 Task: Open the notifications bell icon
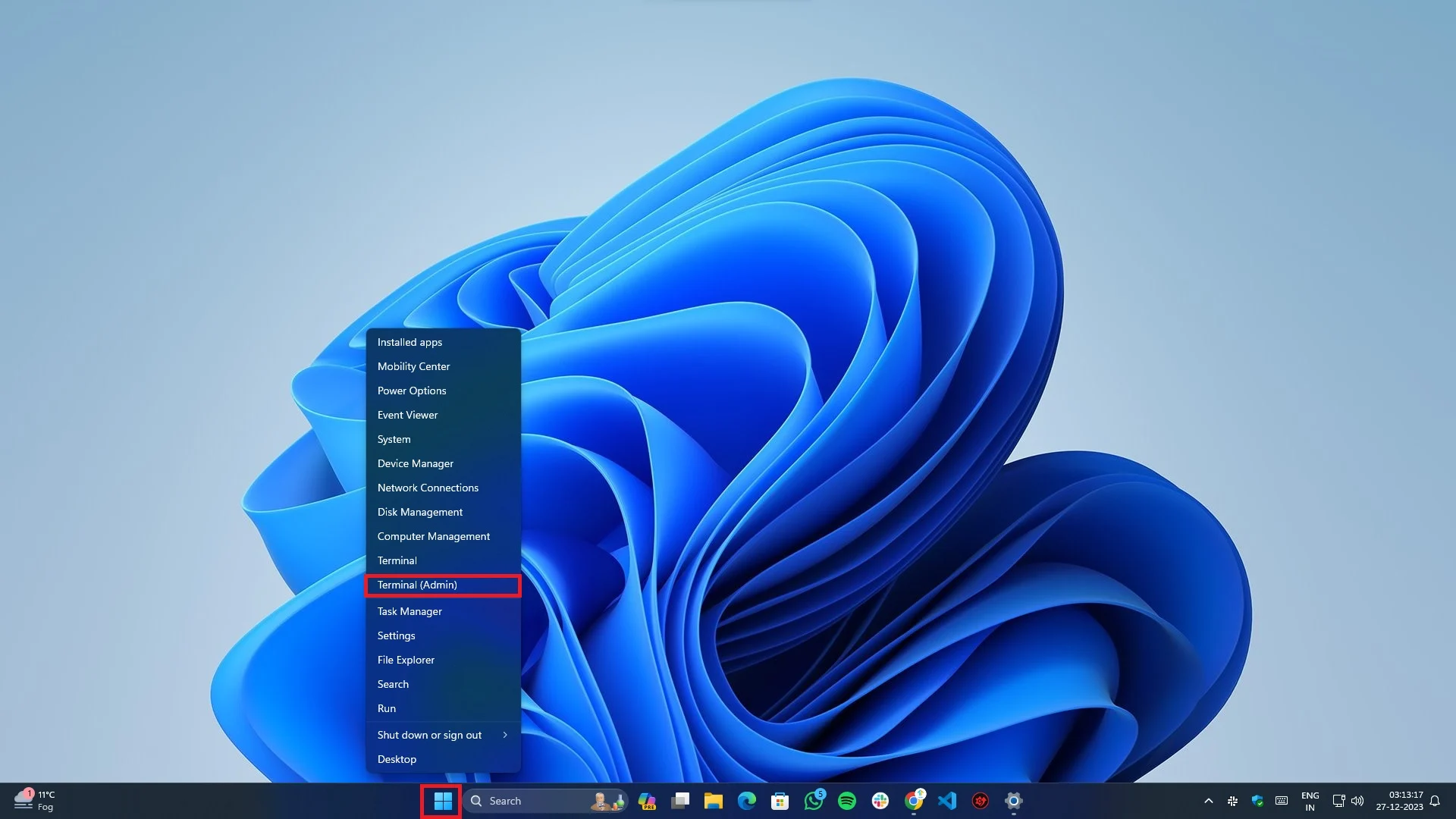[x=1435, y=801]
